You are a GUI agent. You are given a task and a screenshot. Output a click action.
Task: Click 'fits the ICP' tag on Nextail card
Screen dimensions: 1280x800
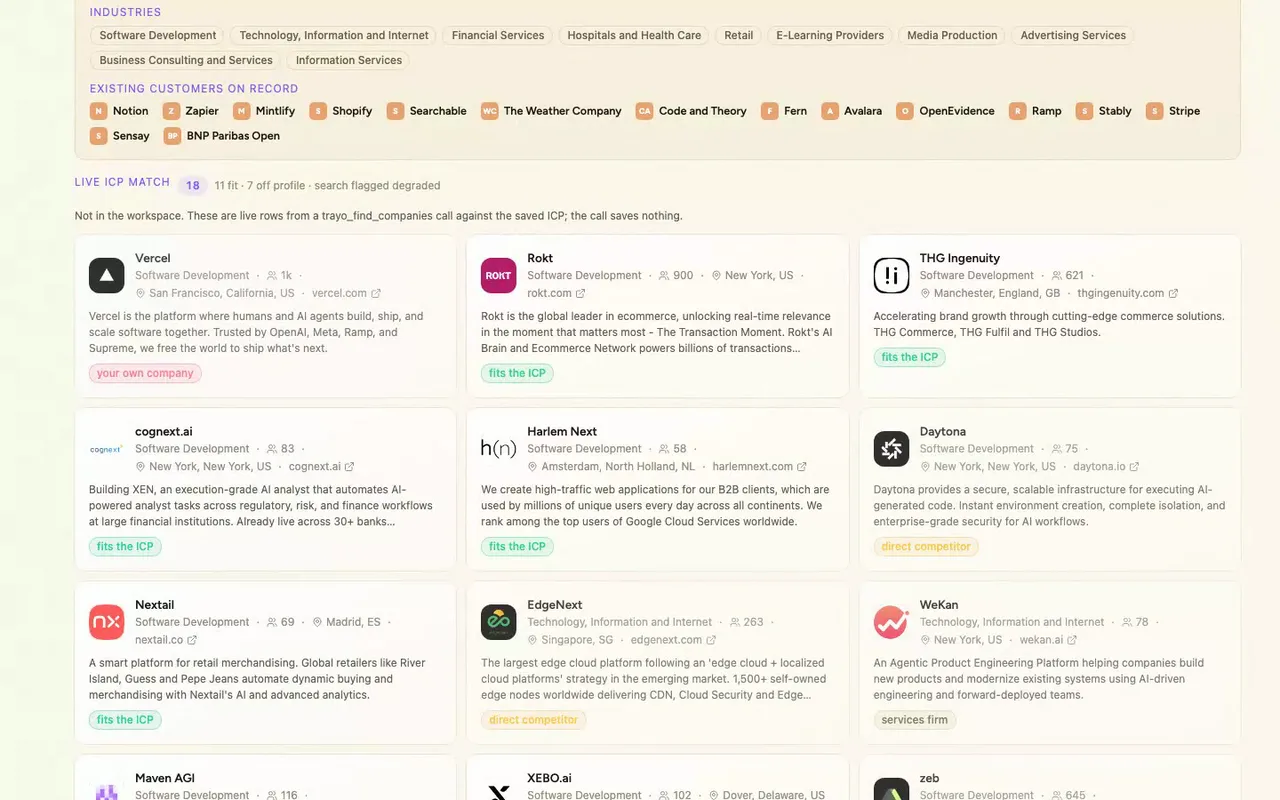tap(125, 720)
